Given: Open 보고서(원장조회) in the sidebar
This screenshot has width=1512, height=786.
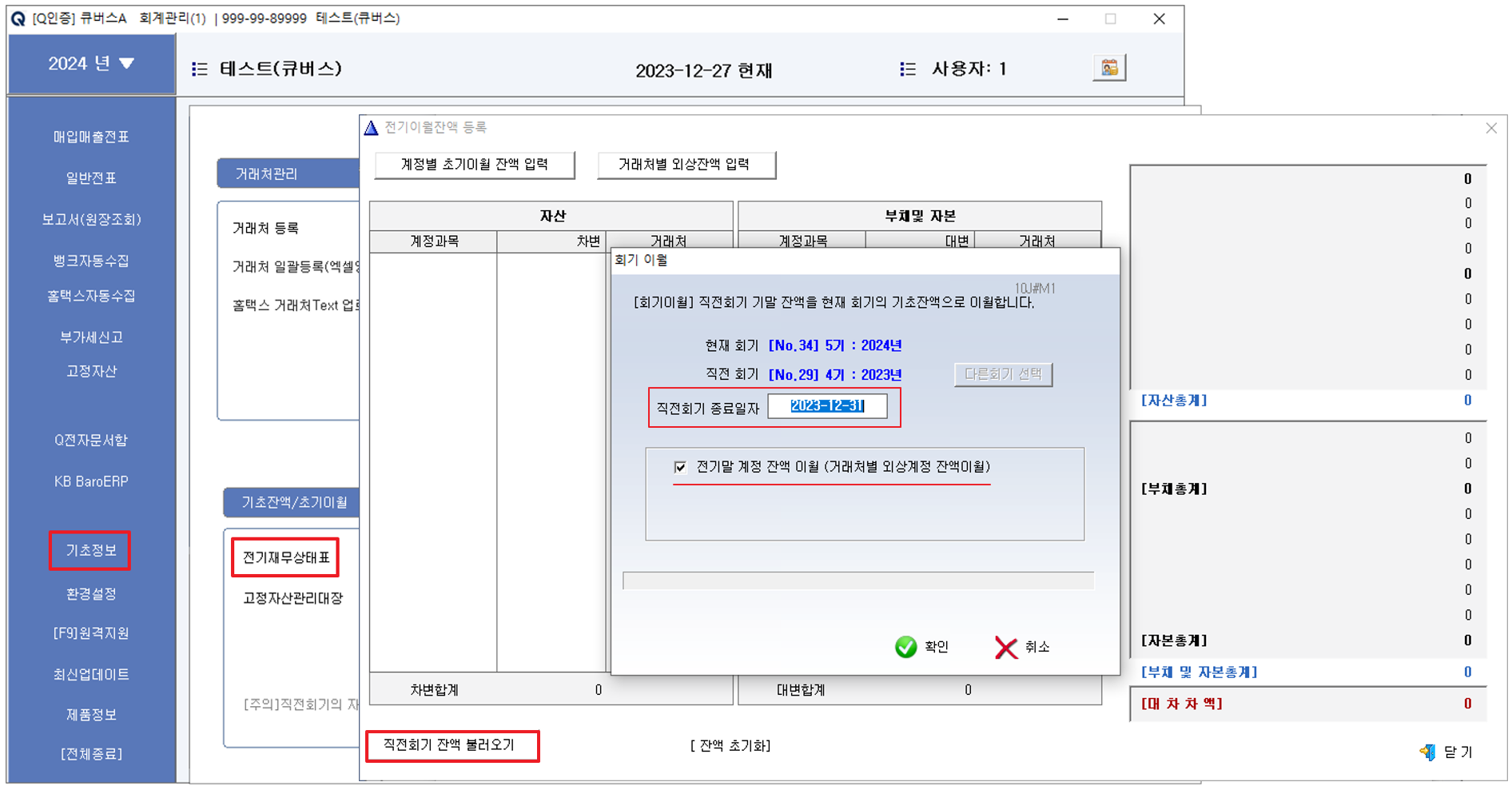Looking at the screenshot, I should [x=91, y=219].
